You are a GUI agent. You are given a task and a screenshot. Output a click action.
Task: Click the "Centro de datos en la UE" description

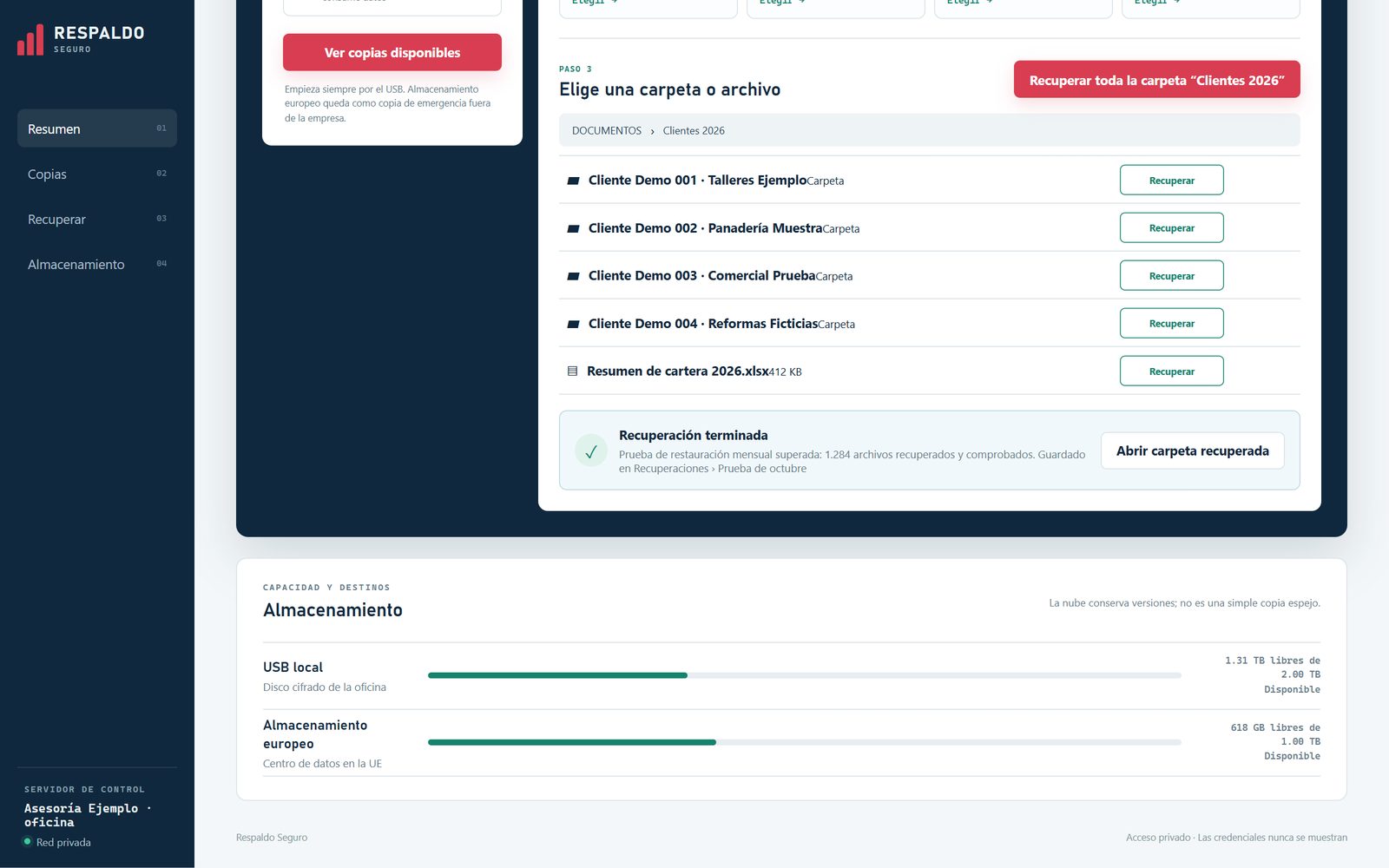(323, 764)
